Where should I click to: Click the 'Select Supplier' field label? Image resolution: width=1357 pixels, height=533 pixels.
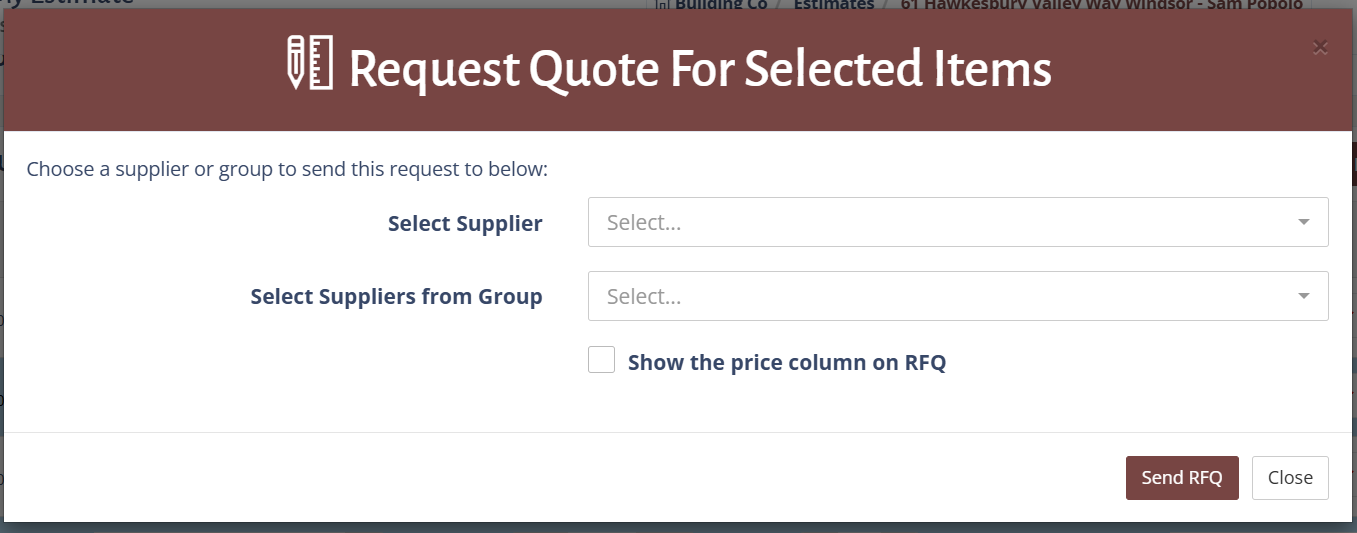point(465,224)
